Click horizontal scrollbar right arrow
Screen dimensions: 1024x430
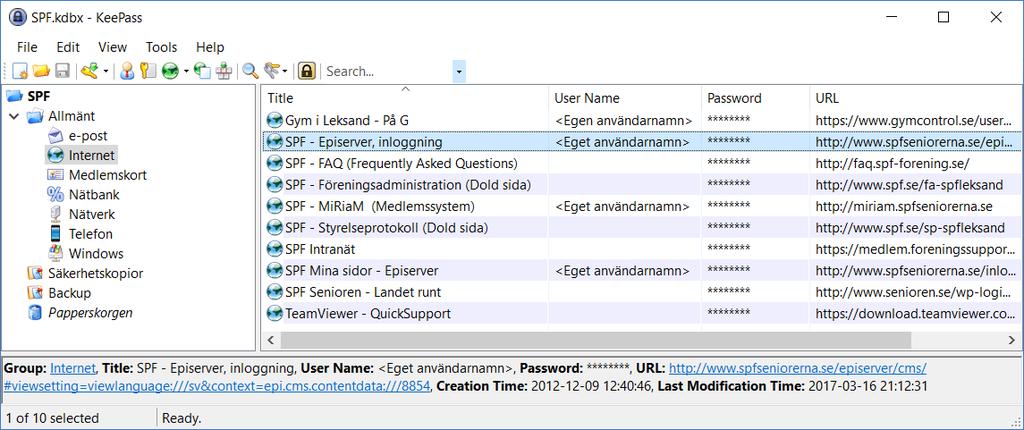pyautogui.click(x=1011, y=340)
